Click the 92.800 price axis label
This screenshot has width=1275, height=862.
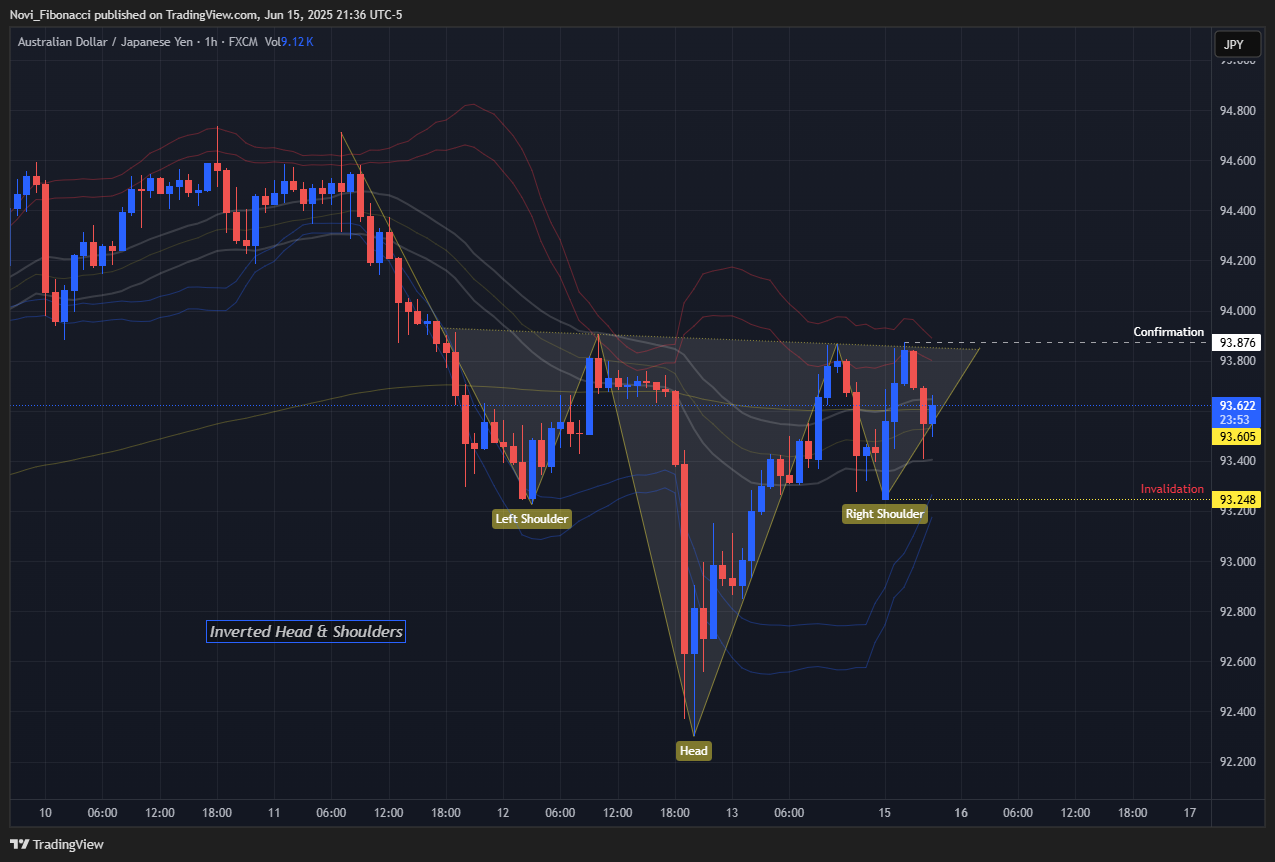click(x=1238, y=612)
